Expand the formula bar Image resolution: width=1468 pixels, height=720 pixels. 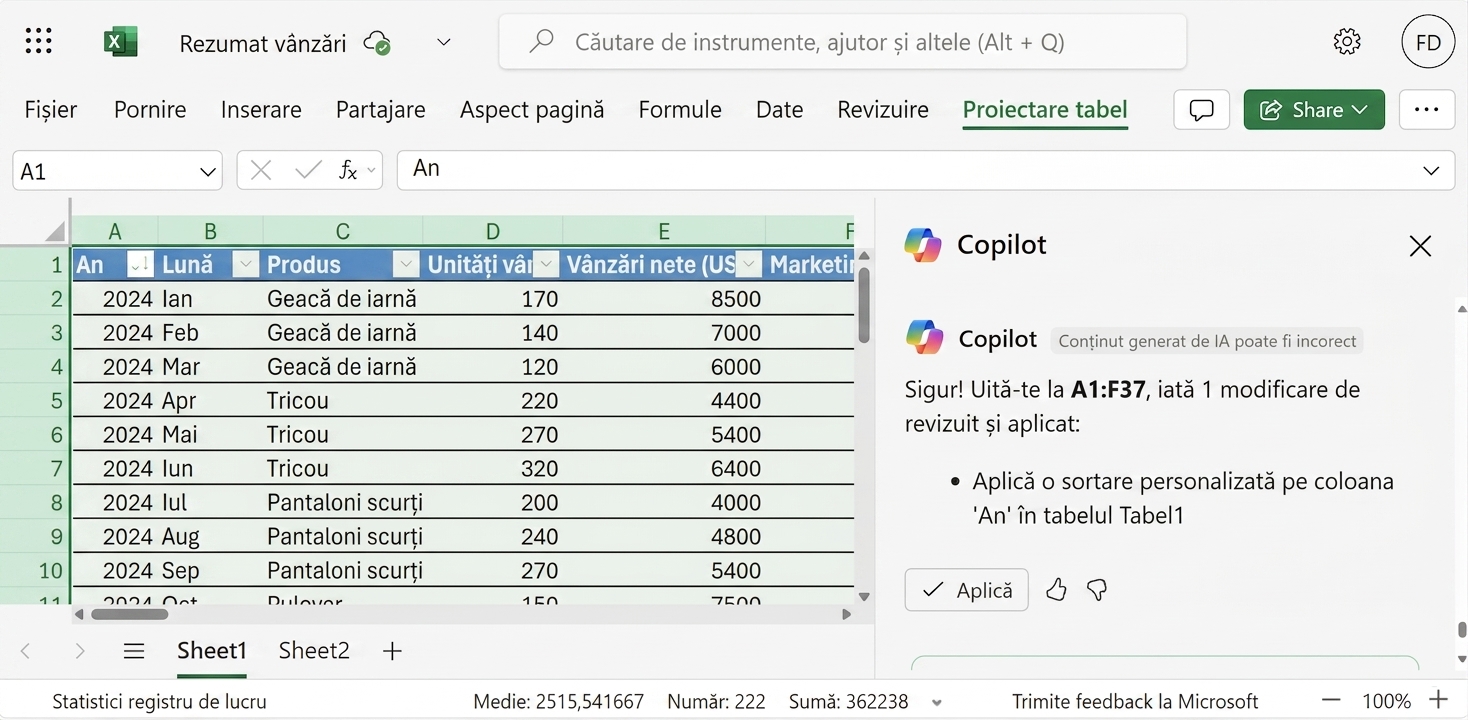1431,171
